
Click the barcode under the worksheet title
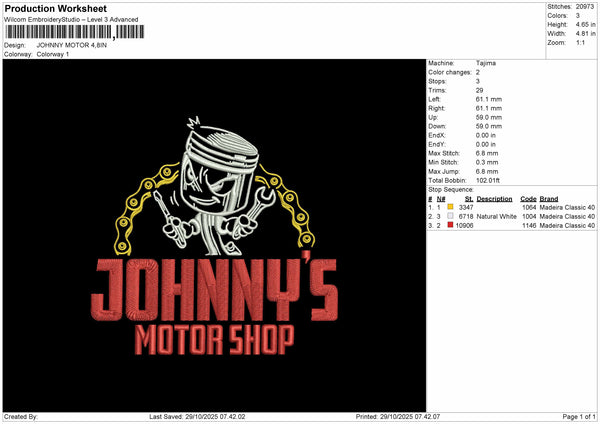(75, 32)
